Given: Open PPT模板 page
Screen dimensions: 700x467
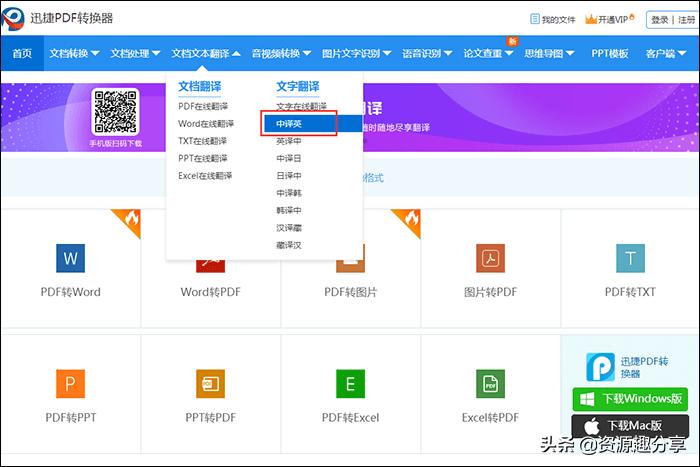Looking at the screenshot, I should 610,54.
